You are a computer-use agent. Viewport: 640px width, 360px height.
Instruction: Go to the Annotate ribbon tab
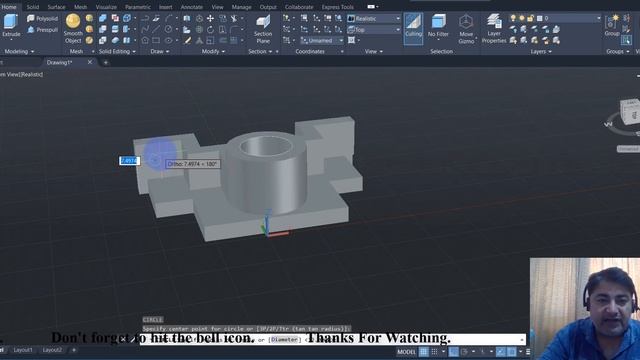pyautogui.click(x=191, y=7)
